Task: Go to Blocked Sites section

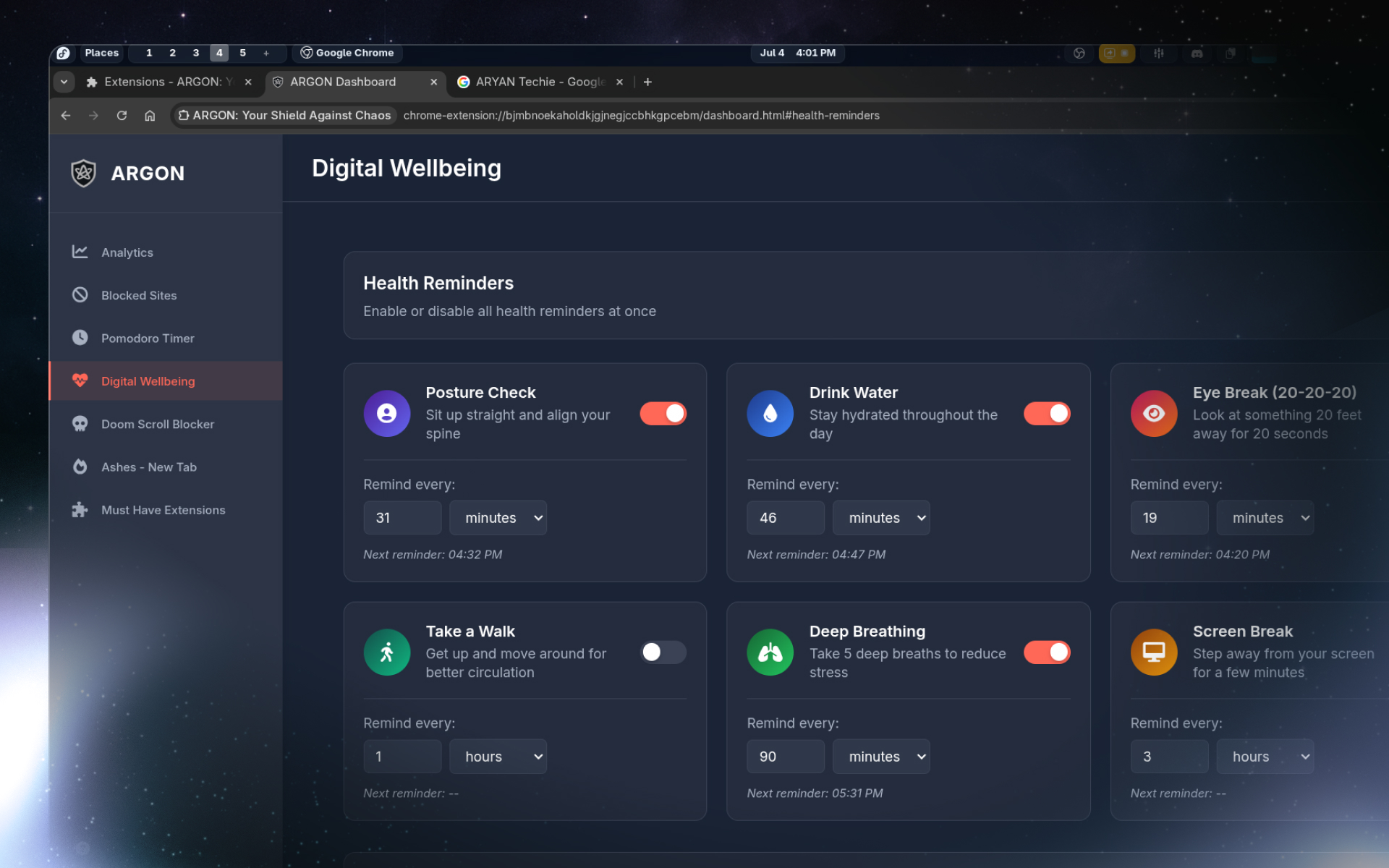Action: coord(166,295)
